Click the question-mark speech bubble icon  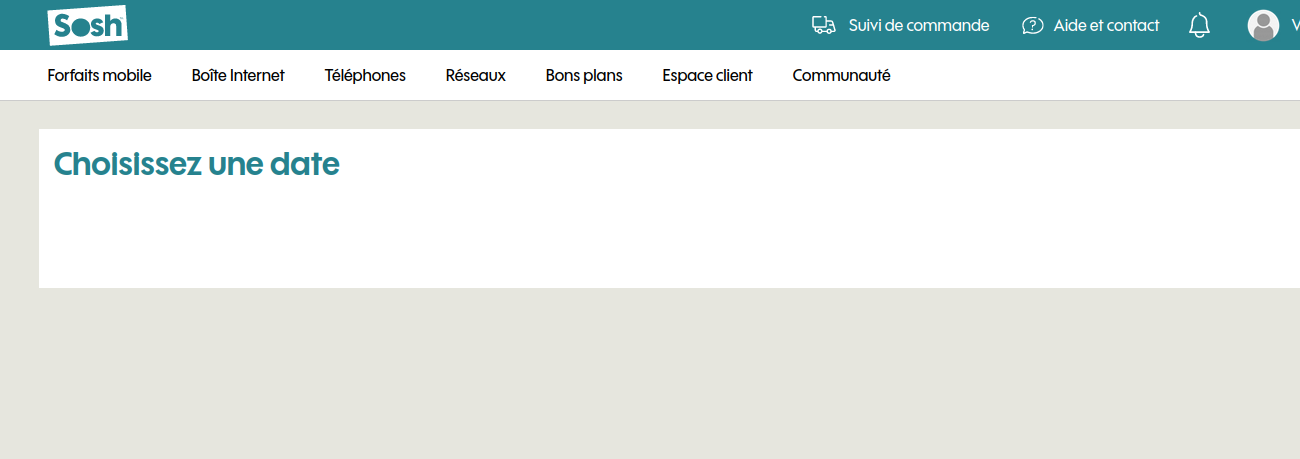point(1032,25)
